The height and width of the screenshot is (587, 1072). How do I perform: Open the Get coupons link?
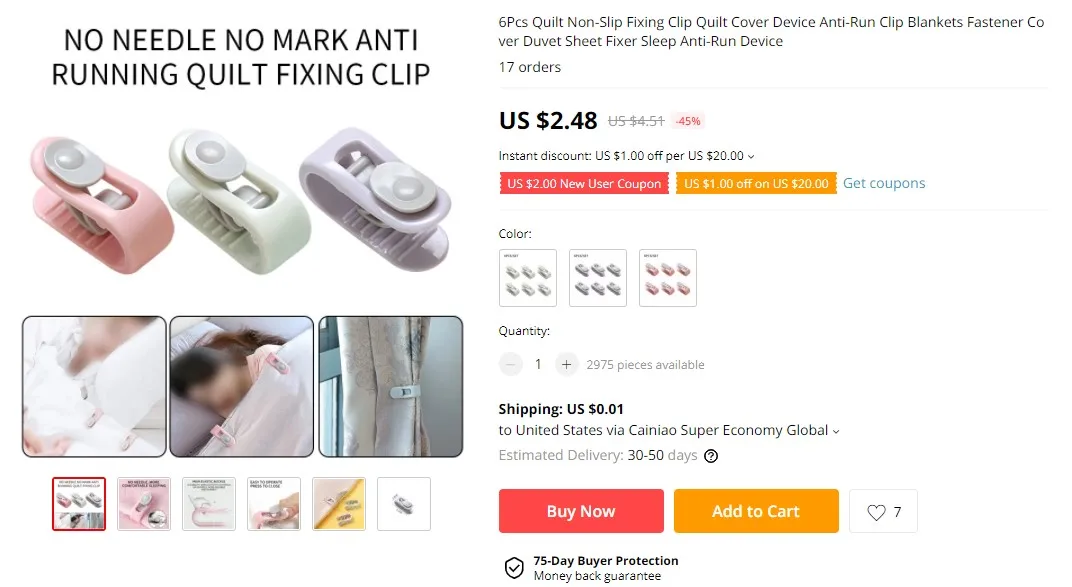[883, 183]
